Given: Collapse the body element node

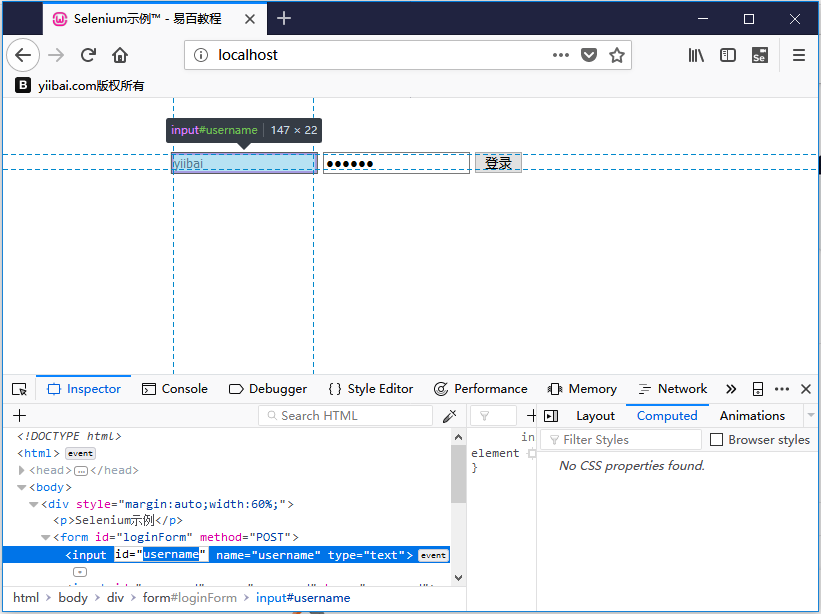Looking at the screenshot, I should pyautogui.click(x=21, y=487).
